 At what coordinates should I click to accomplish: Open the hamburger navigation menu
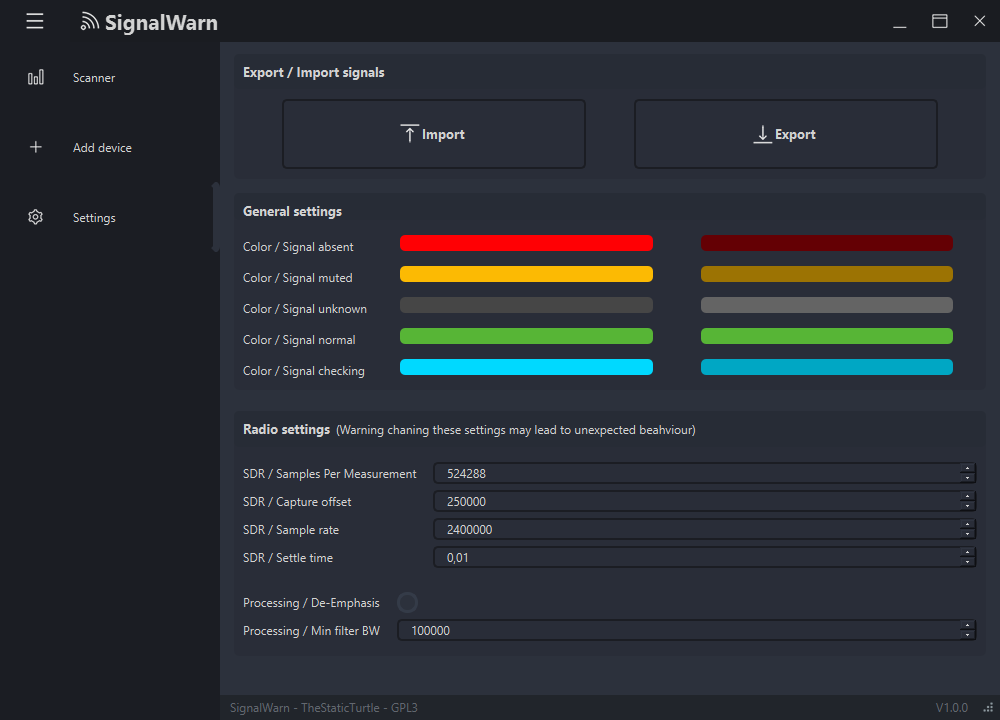pos(35,21)
